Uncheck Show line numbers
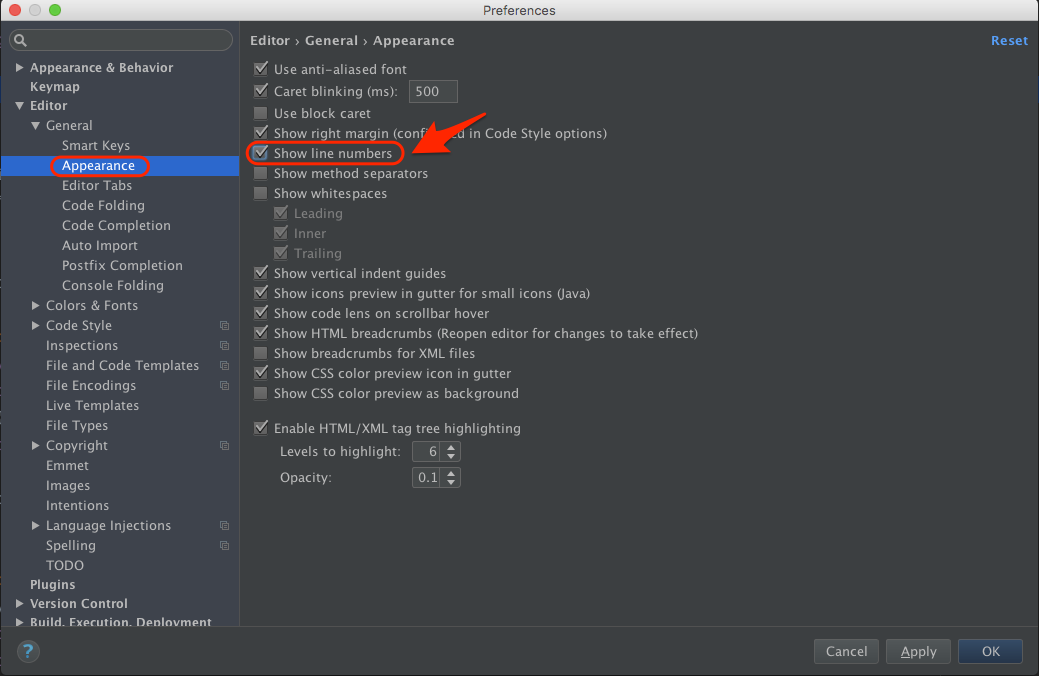This screenshot has width=1039, height=676. click(x=261, y=153)
